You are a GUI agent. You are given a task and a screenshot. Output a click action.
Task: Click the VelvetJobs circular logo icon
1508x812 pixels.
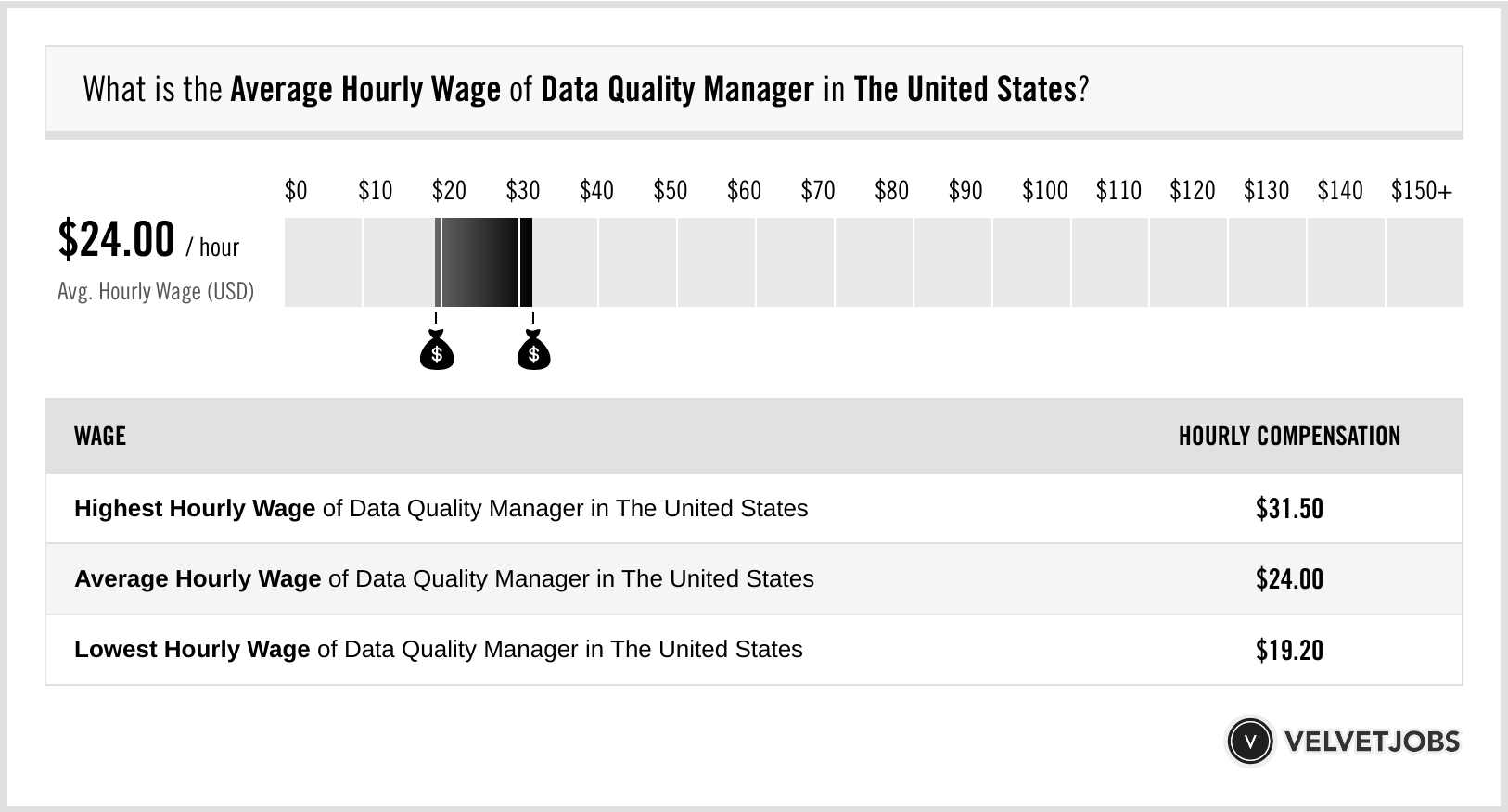pos(1249,742)
